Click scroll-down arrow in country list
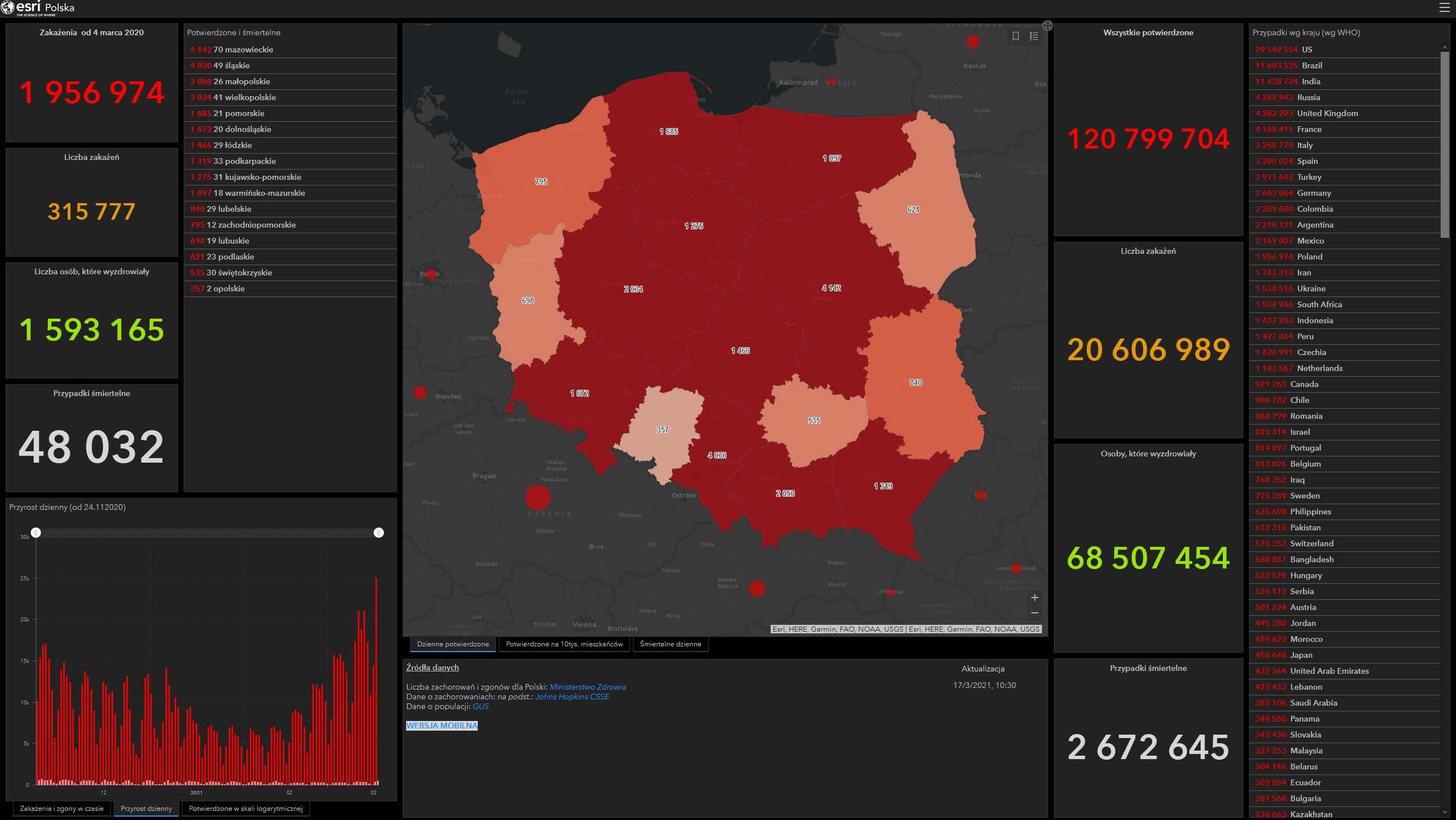1456x820 pixels. (1445, 812)
